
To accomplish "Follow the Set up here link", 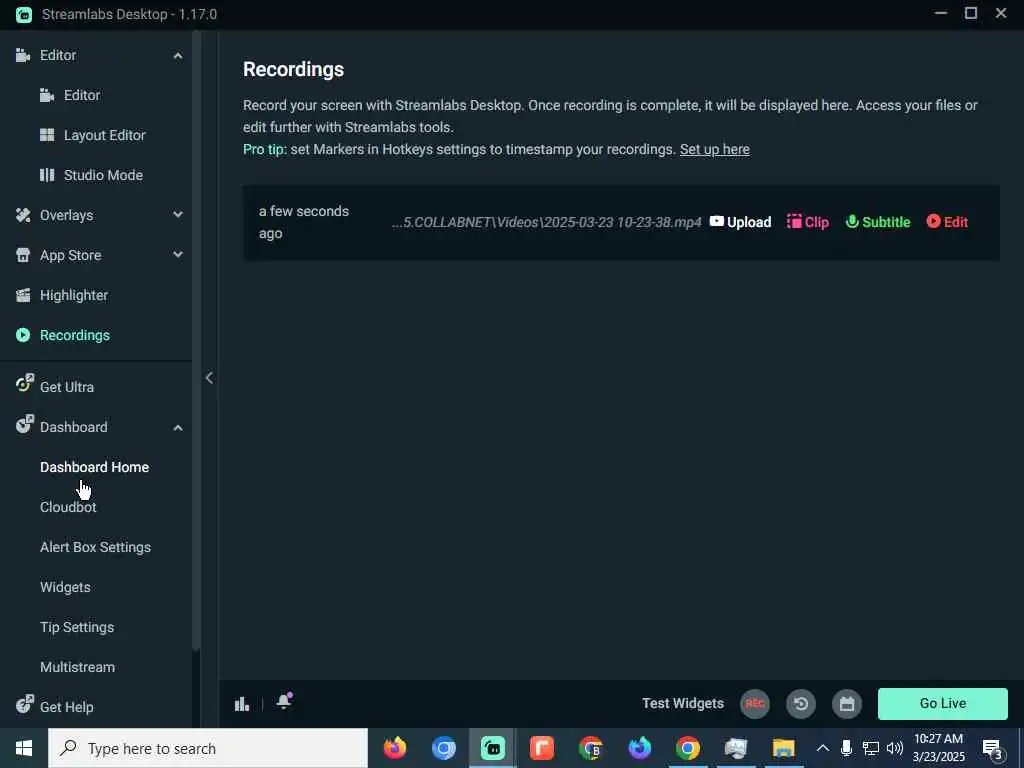I will point(714,150).
